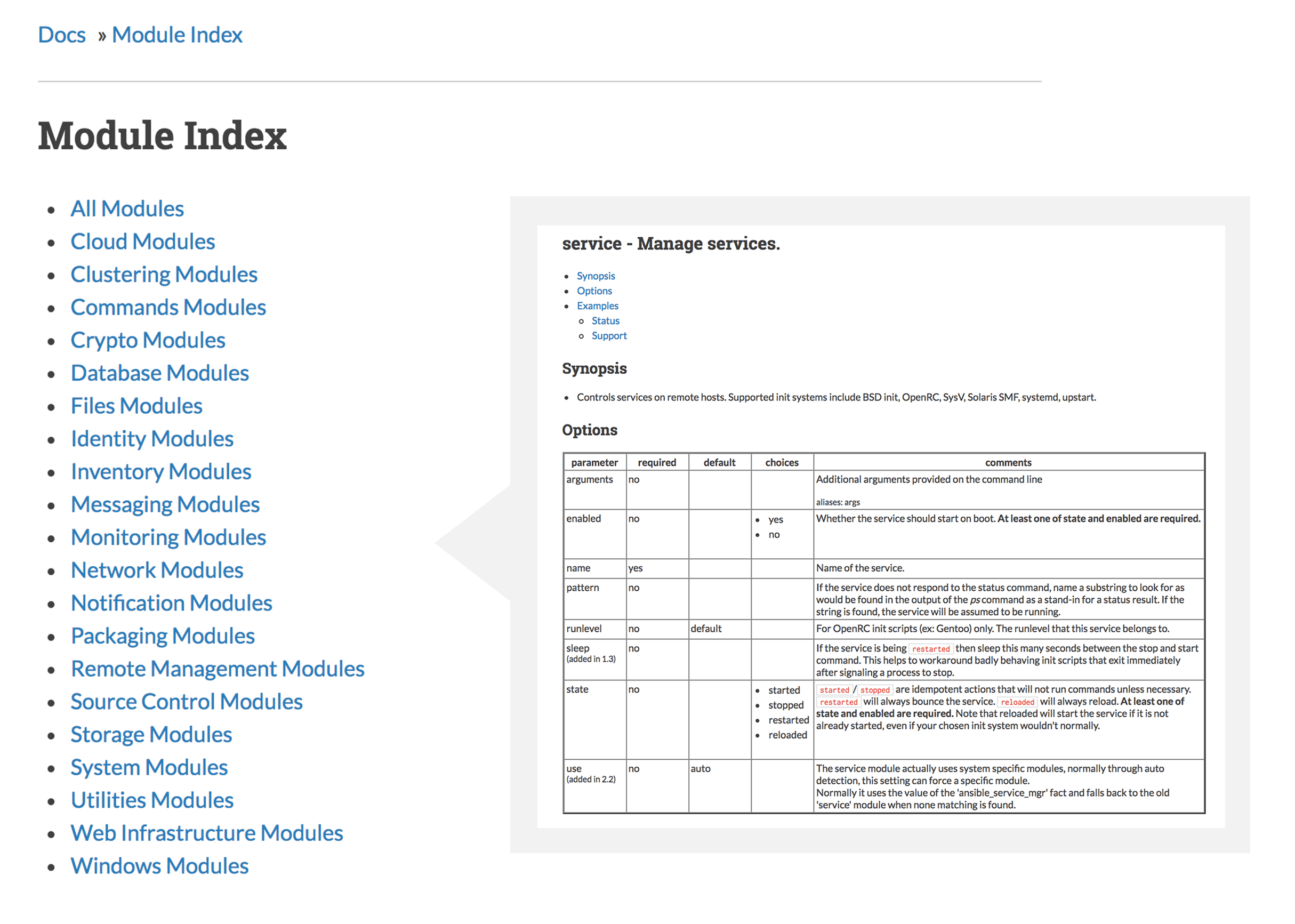Viewport: 1295px width, 924px height.
Task: Open Remote Management Modules
Action: (x=218, y=669)
